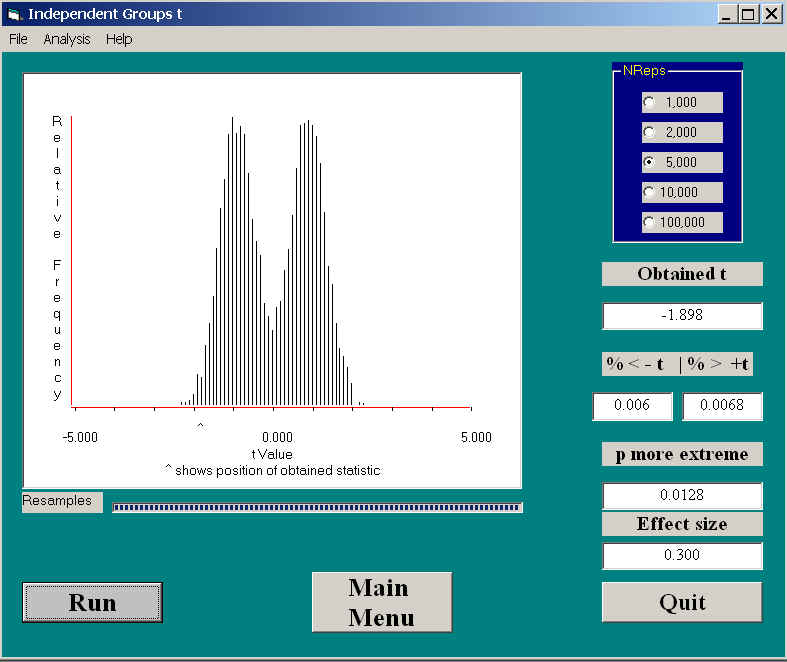
Task: Open the File menu
Action: (x=18, y=39)
